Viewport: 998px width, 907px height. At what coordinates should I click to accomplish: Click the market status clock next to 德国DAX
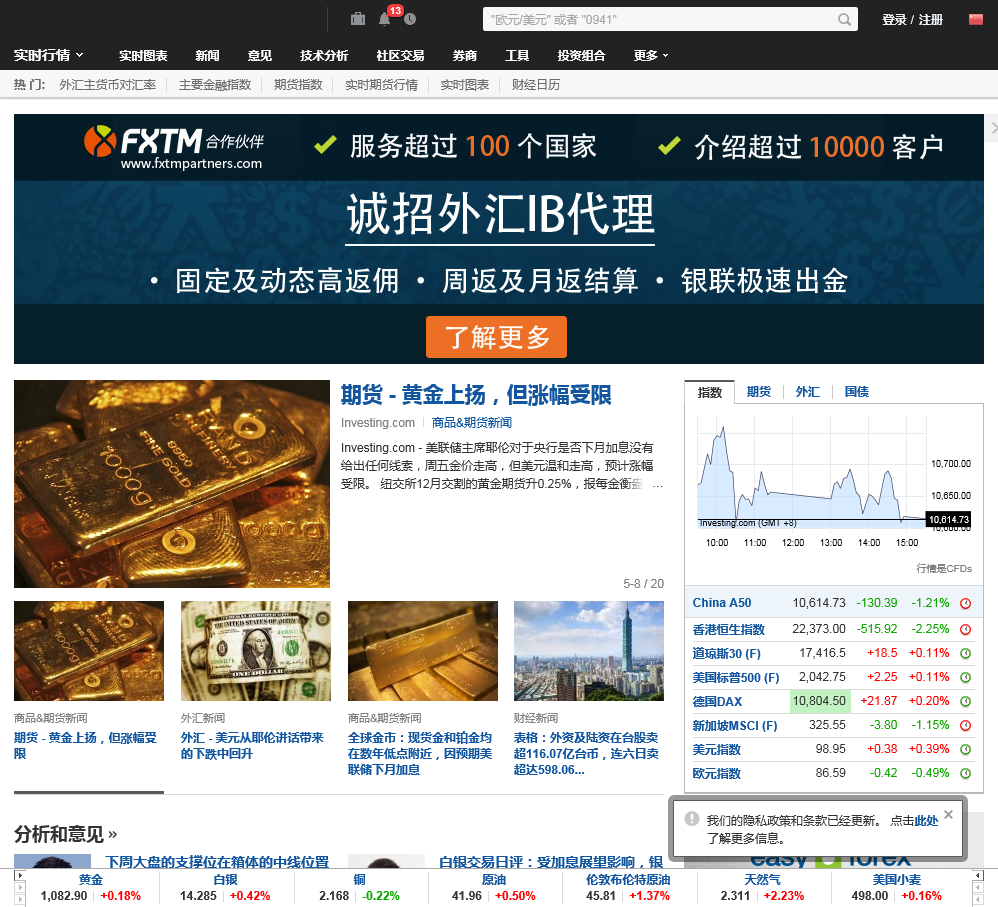[964, 700]
